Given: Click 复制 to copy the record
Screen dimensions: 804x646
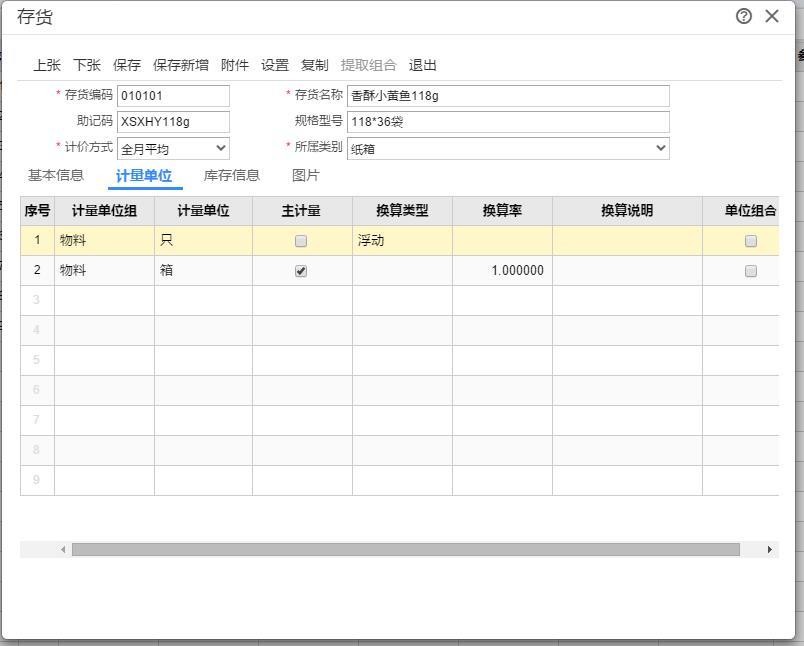Looking at the screenshot, I should point(315,65).
